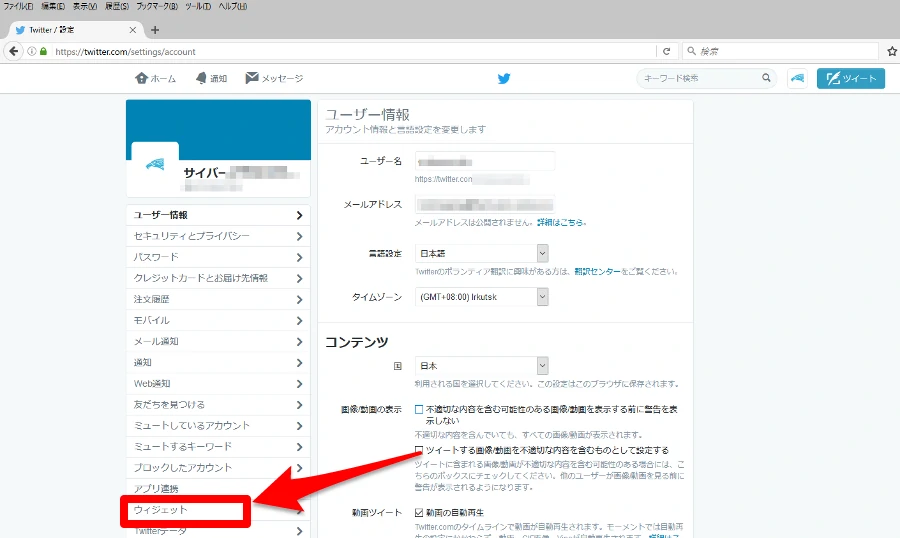Image resolution: width=900 pixels, height=538 pixels.
Task: Open モバイル settings
Action: pyautogui.click(x=218, y=320)
